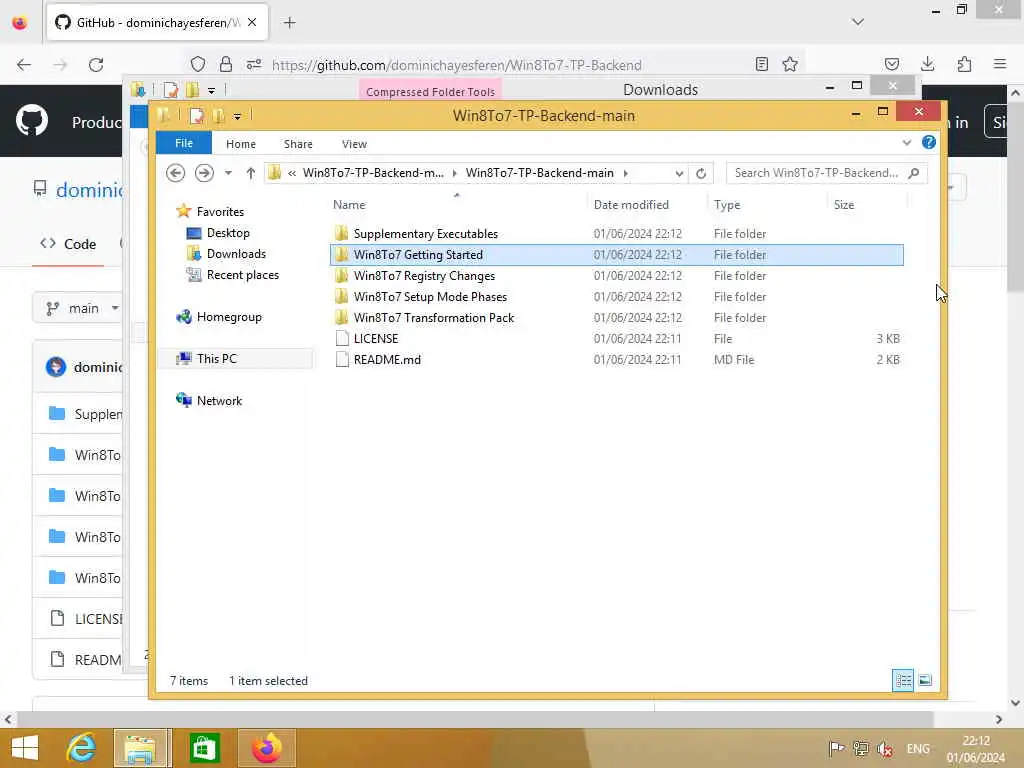Image resolution: width=1024 pixels, height=768 pixels.
Task: Click Save to Pocket icon
Action: 891,64
